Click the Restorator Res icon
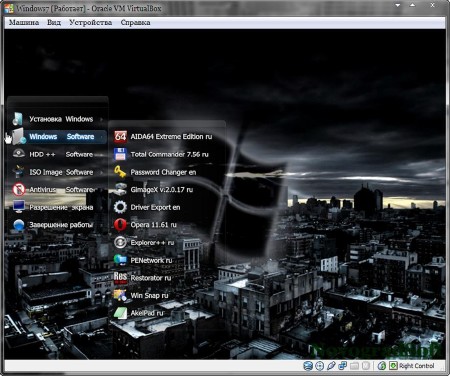The width and height of the screenshot is (450, 376). (120, 278)
